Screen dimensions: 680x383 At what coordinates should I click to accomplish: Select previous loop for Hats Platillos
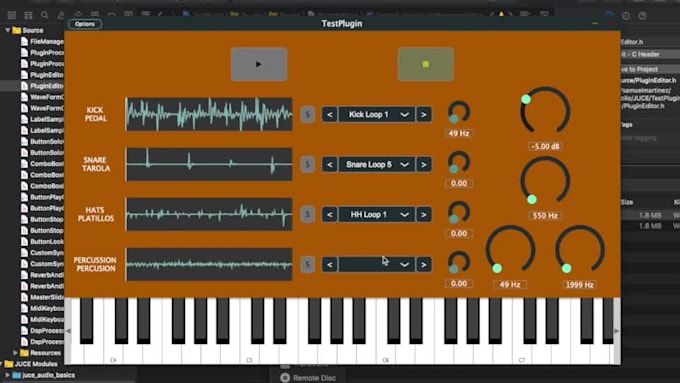pos(330,214)
